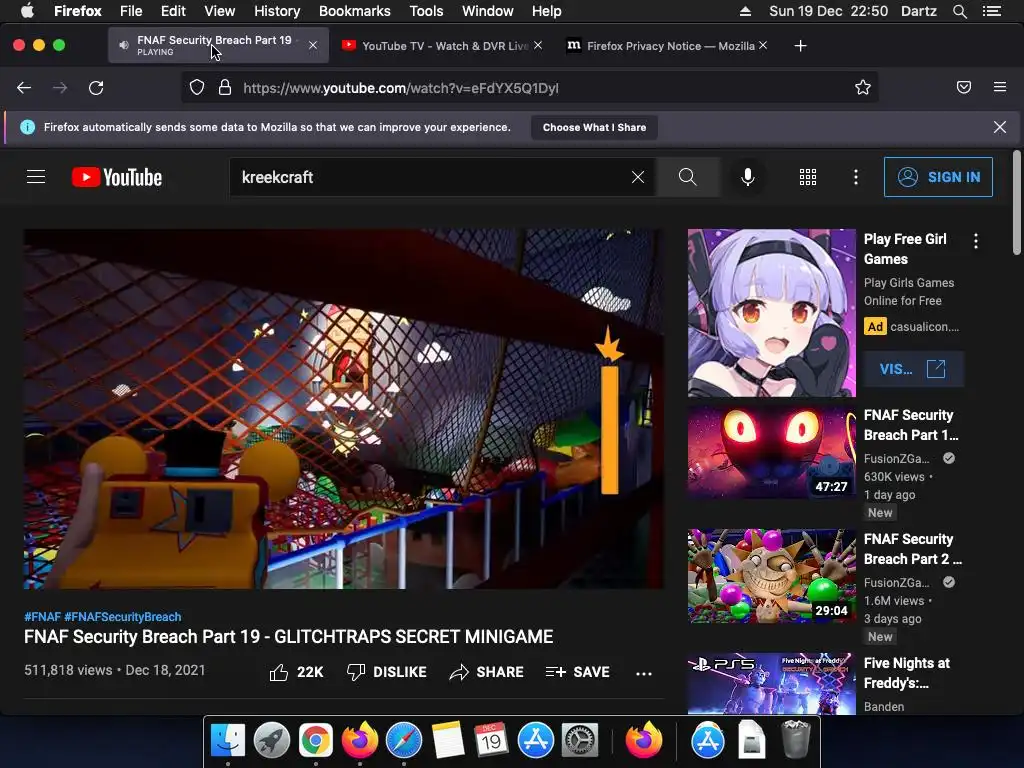Click the SIGN IN button
Screen dimensions: 1024x768
(x=938, y=177)
